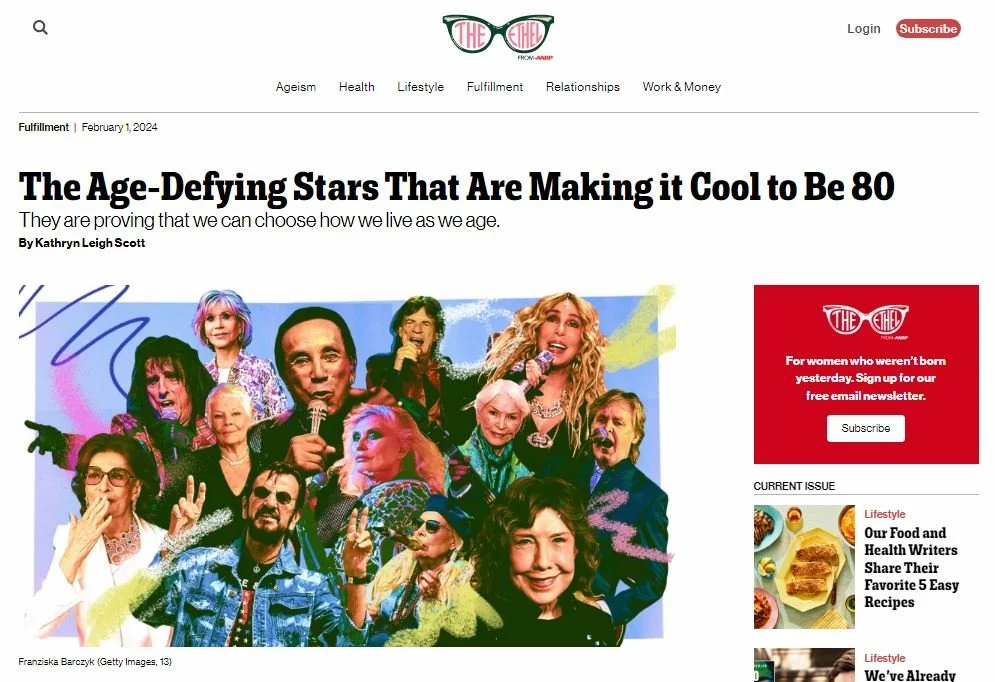Navigate to Work & Money

pyautogui.click(x=682, y=87)
